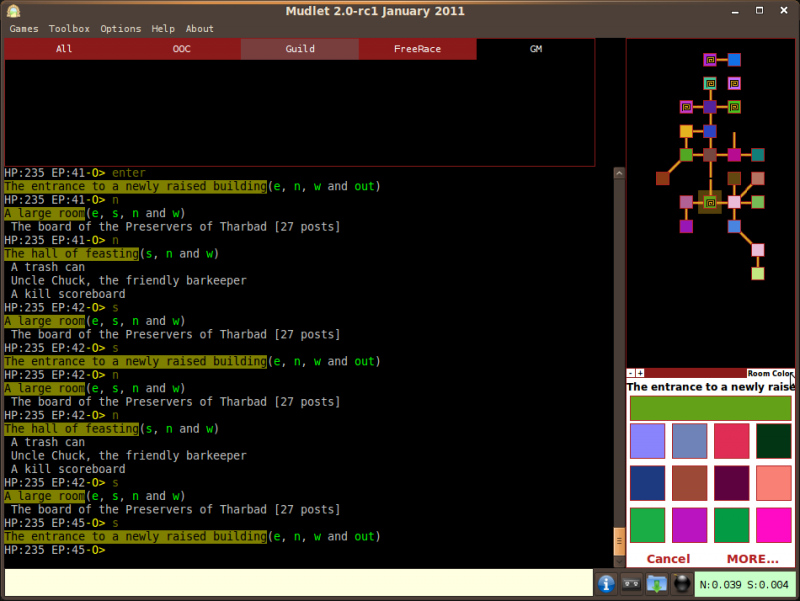Switch to the Guild chat tab

click(300, 49)
